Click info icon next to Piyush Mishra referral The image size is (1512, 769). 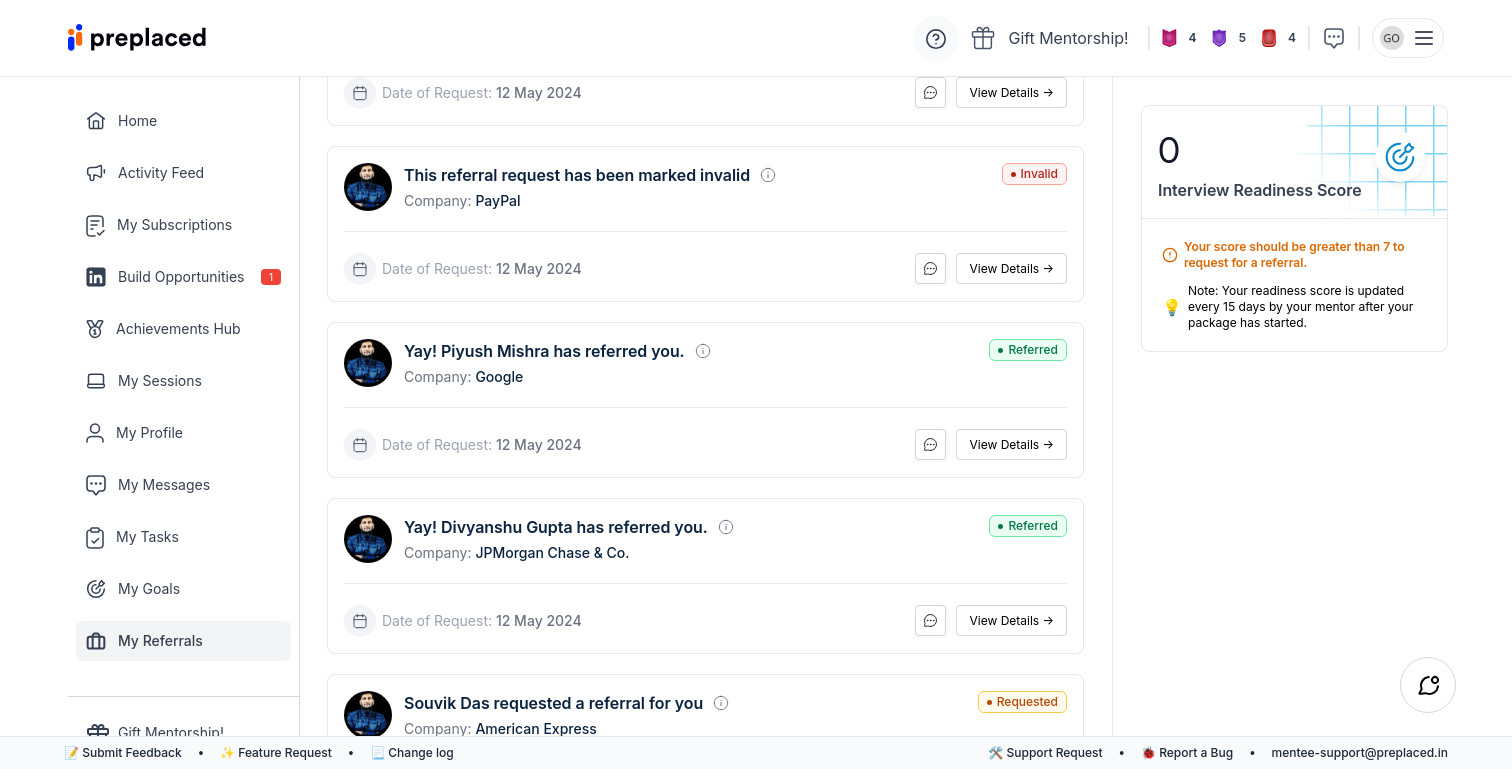coord(703,351)
